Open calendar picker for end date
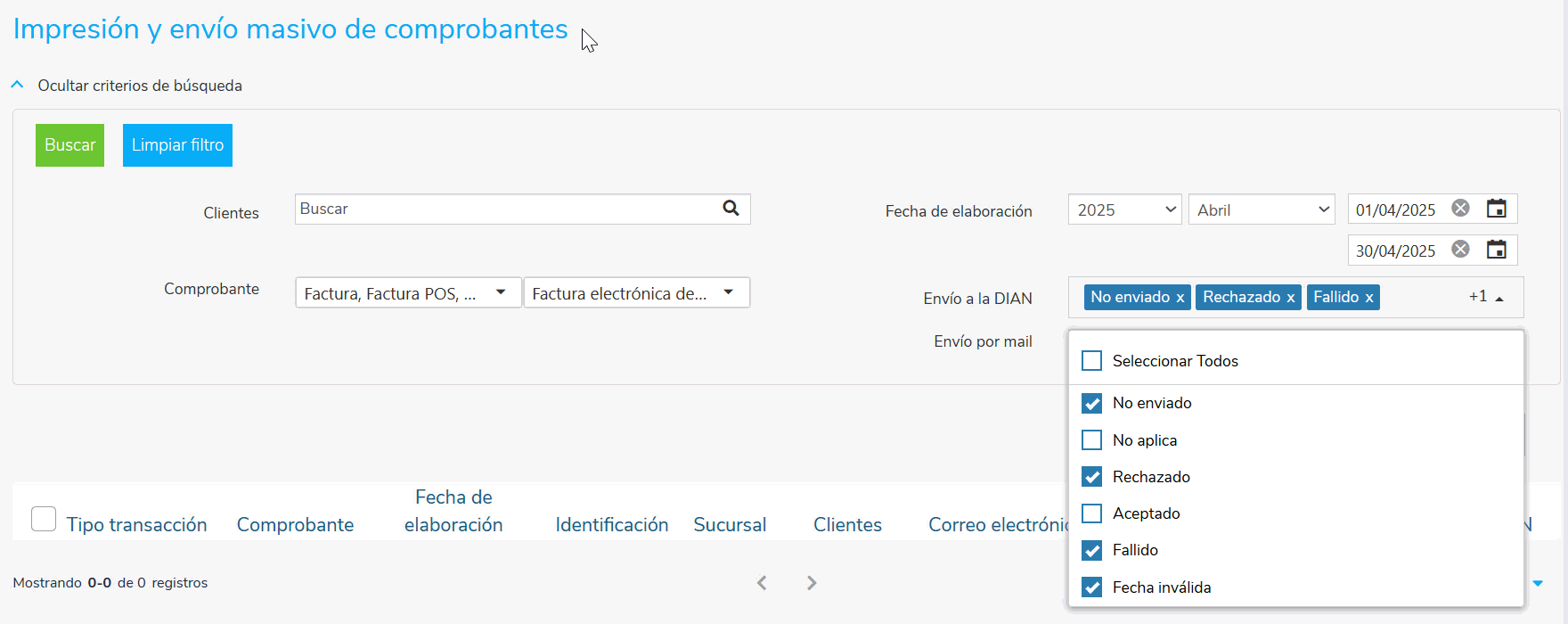This screenshot has height=624, width=1568. [x=1497, y=250]
